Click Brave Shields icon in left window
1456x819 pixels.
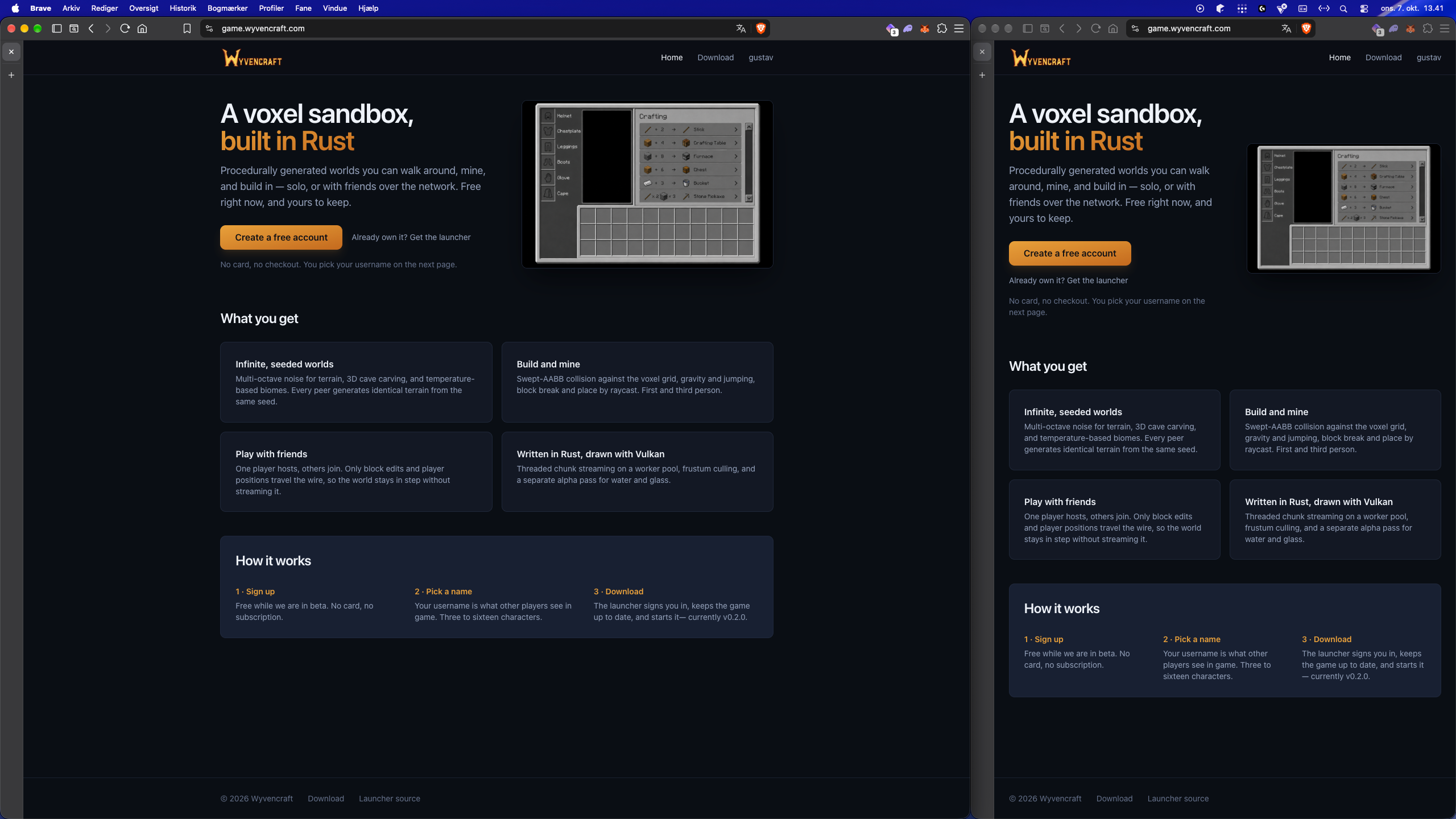(x=760, y=28)
